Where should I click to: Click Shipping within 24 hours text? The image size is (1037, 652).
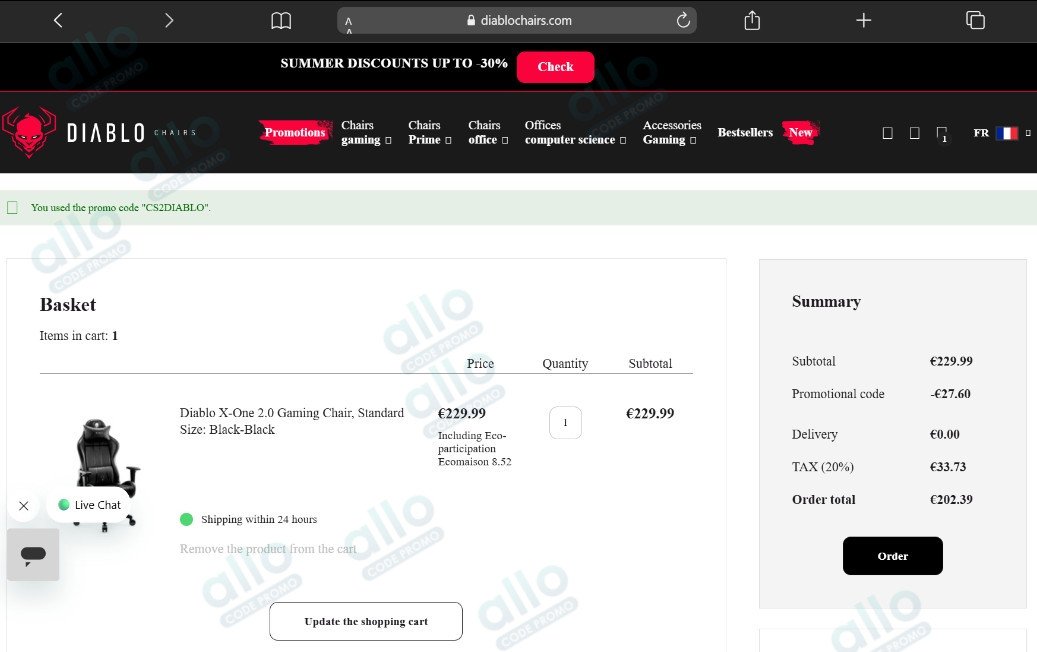259,519
